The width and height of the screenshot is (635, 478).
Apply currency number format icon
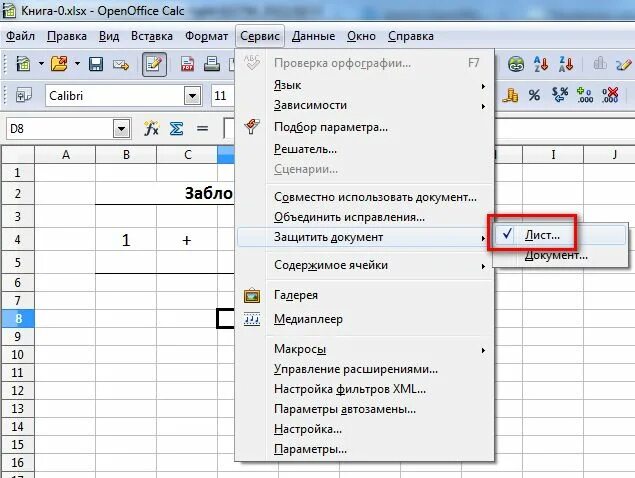(x=510, y=96)
